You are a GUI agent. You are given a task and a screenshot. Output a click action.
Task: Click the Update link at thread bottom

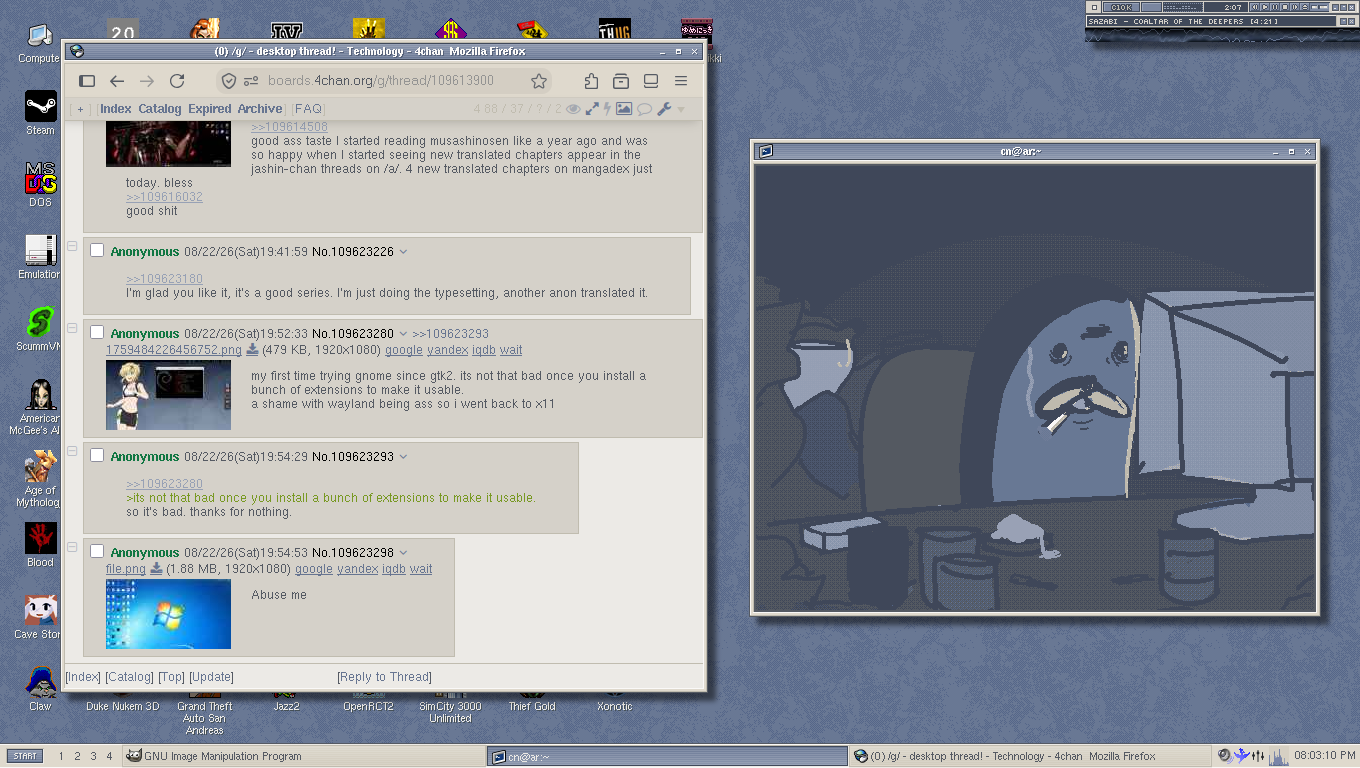pyautogui.click(x=211, y=677)
